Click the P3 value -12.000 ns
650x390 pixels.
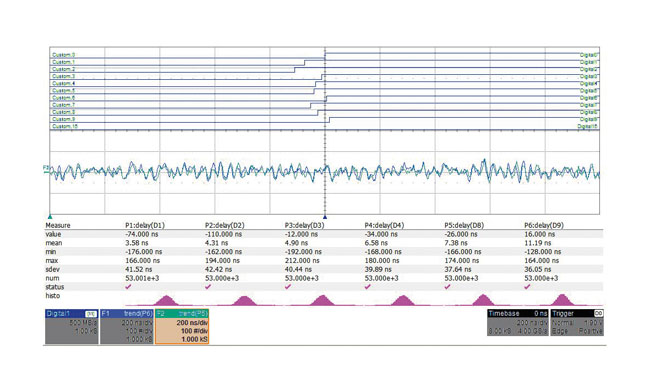coord(301,234)
